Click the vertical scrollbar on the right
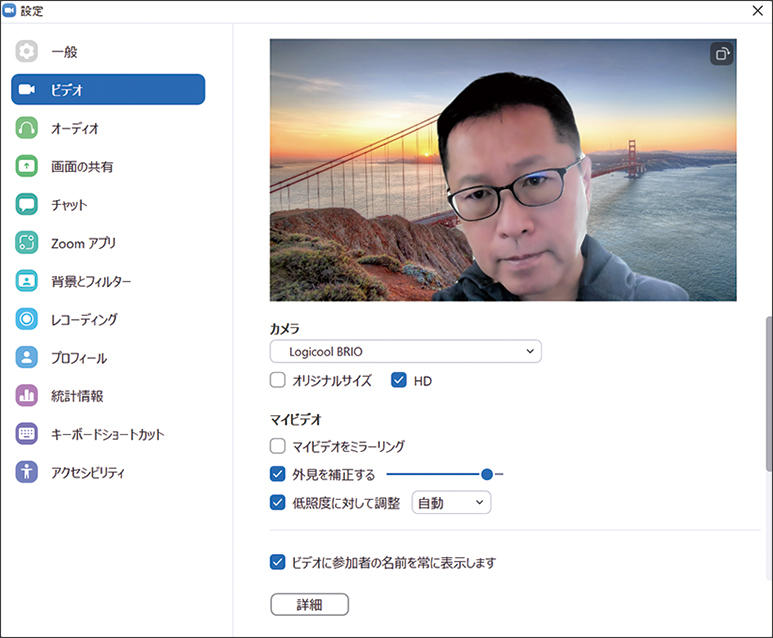This screenshot has width=773, height=638. [x=769, y=393]
